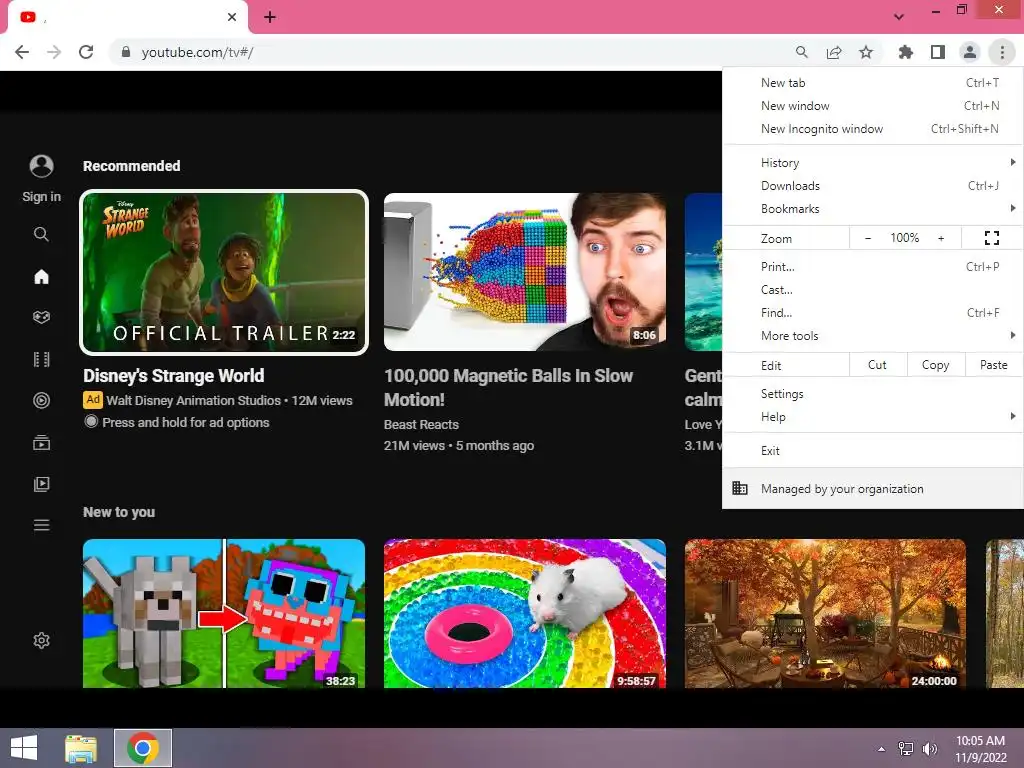Click the zoom magnifier icon in address bar
Viewport: 1024px width, 768px height.
[x=802, y=52]
